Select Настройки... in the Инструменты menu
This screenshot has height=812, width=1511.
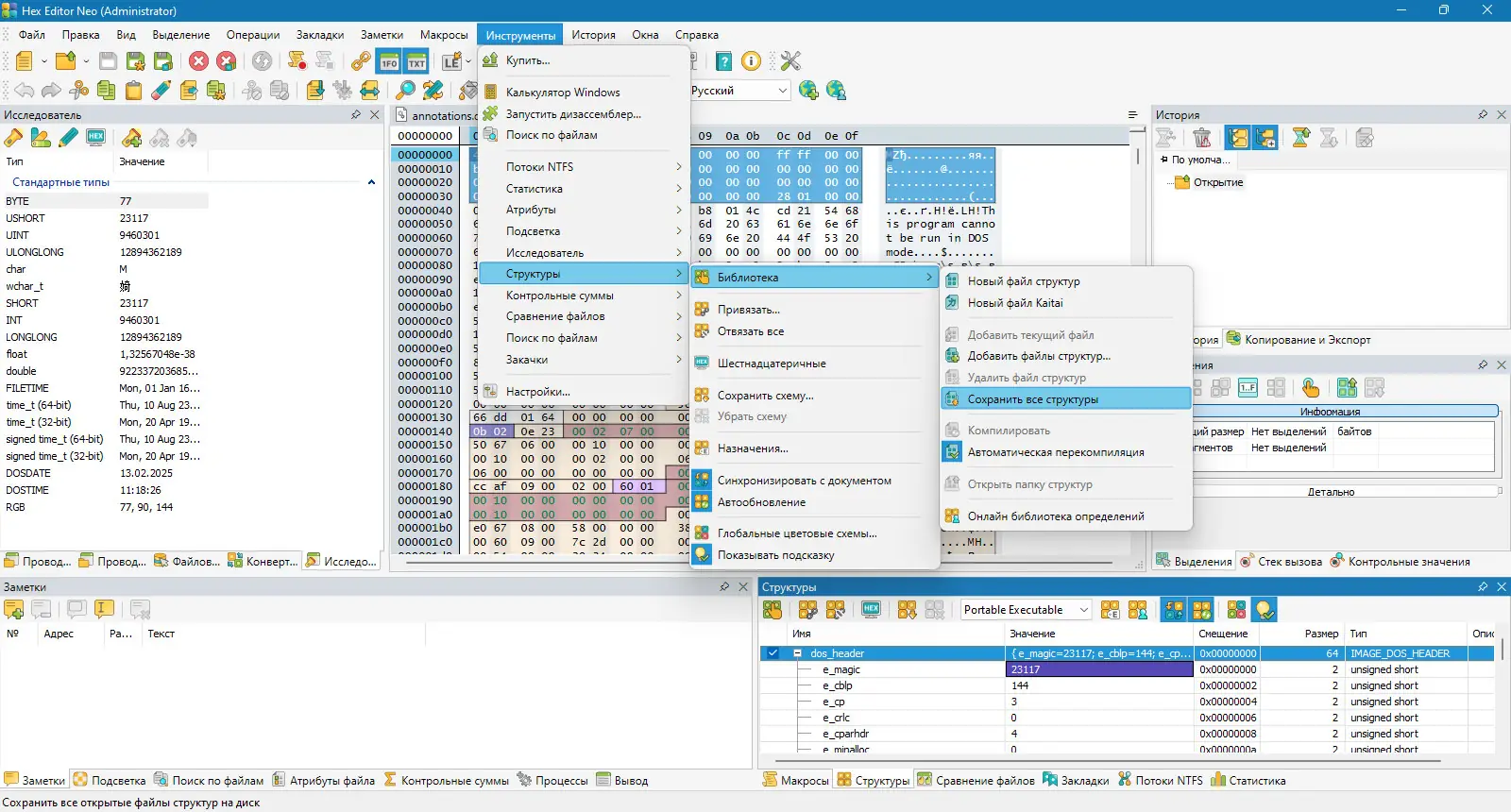[585, 392]
